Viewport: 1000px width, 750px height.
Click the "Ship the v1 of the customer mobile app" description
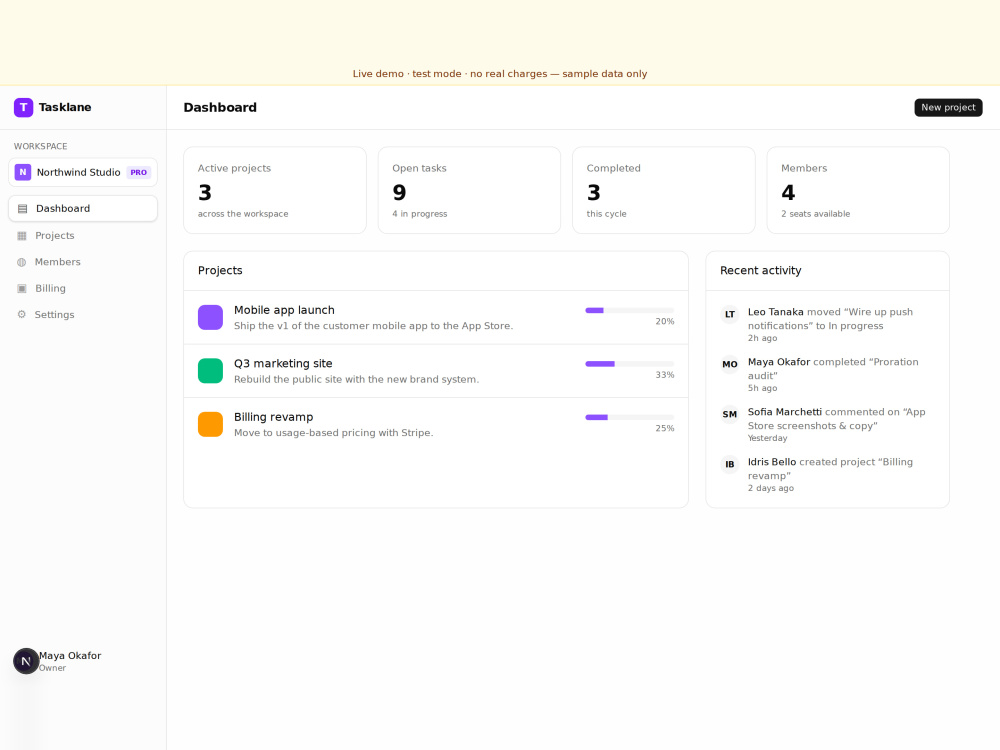point(373,326)
